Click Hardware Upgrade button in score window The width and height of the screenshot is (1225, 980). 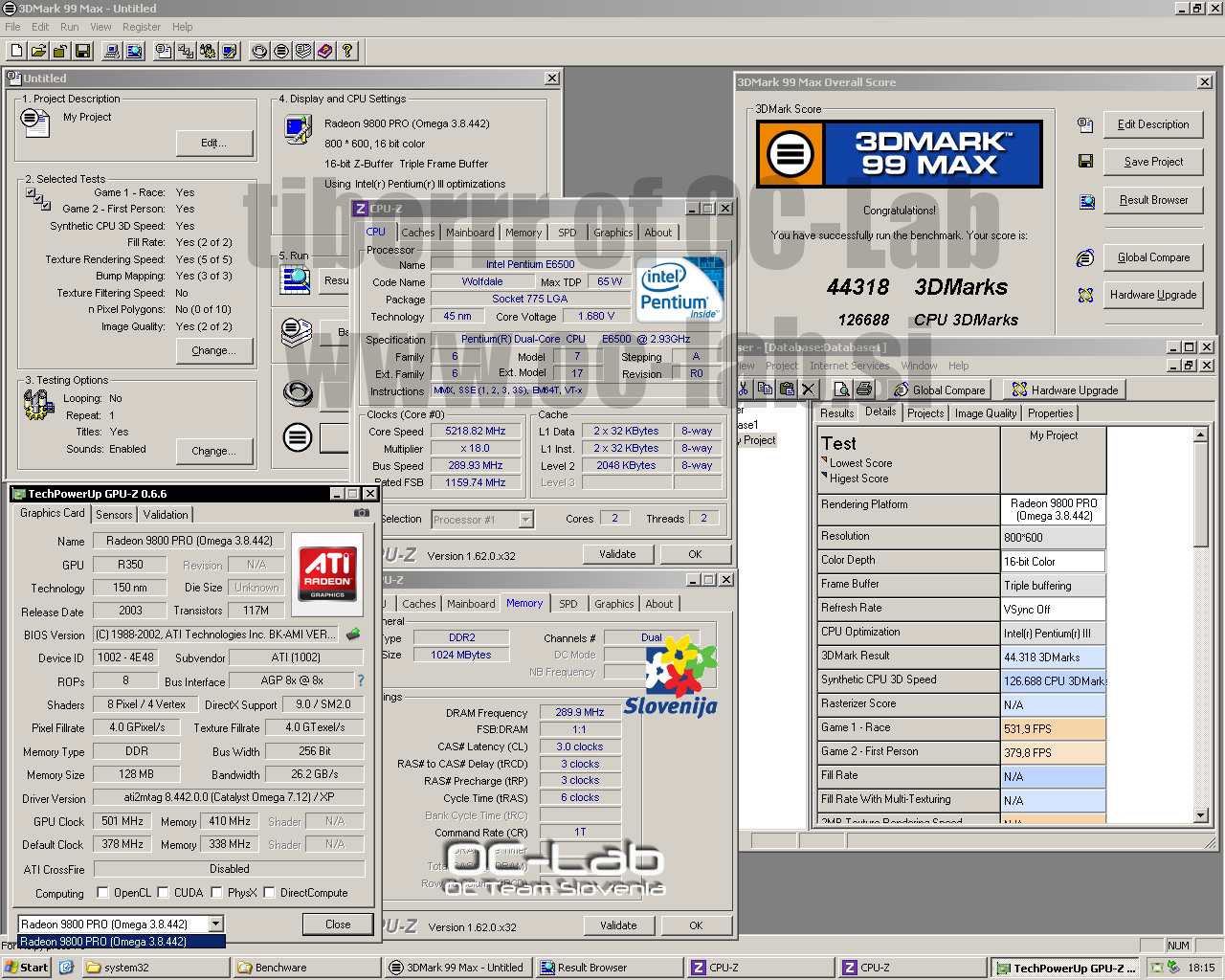click(1153, 295)
